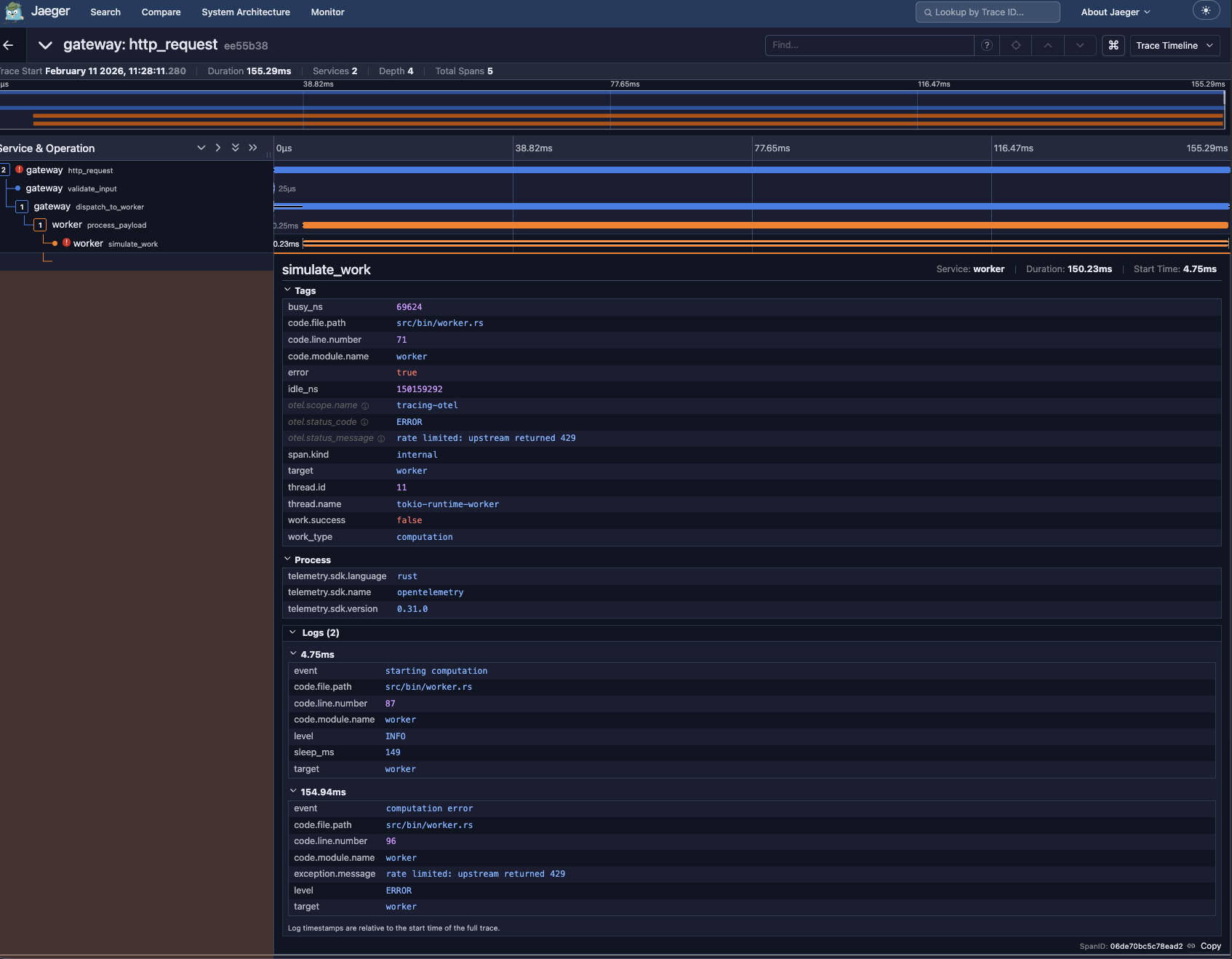Collapse the Logs (2) section
This screenshot has width=1232, height=959.
(293, 632)
